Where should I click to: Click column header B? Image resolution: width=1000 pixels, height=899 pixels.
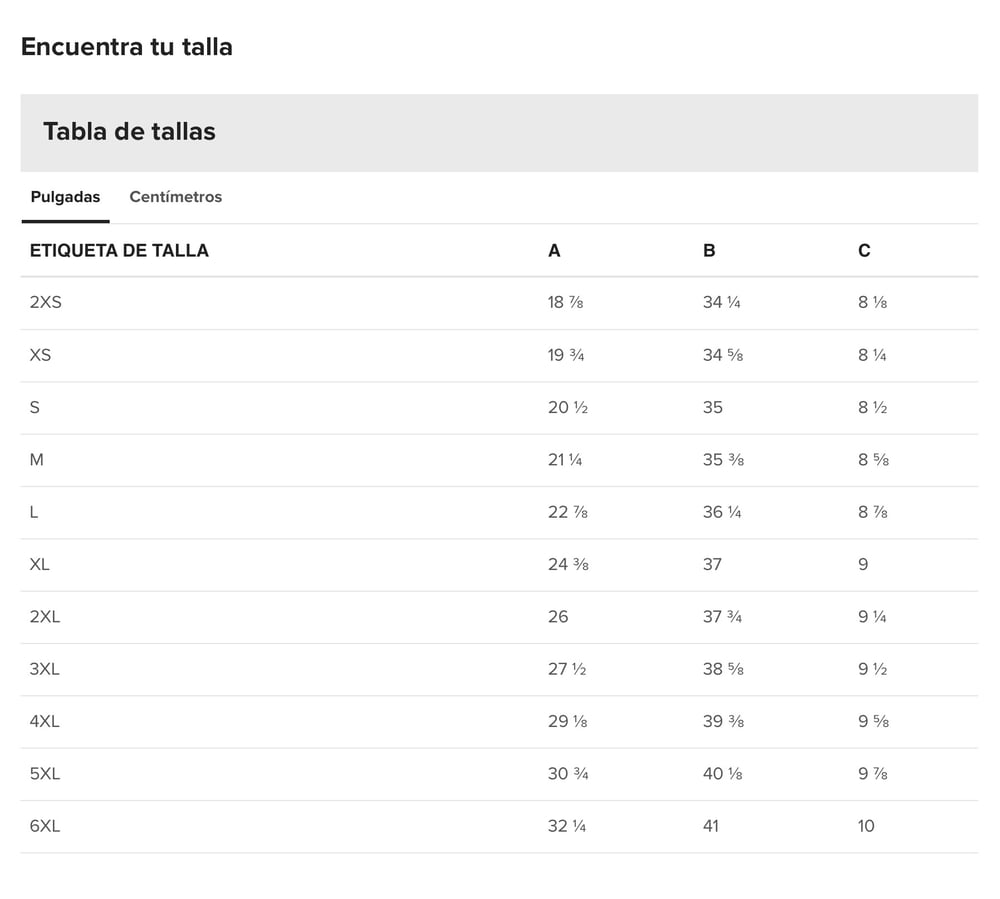pyautogui.click(x=709, y=250)
